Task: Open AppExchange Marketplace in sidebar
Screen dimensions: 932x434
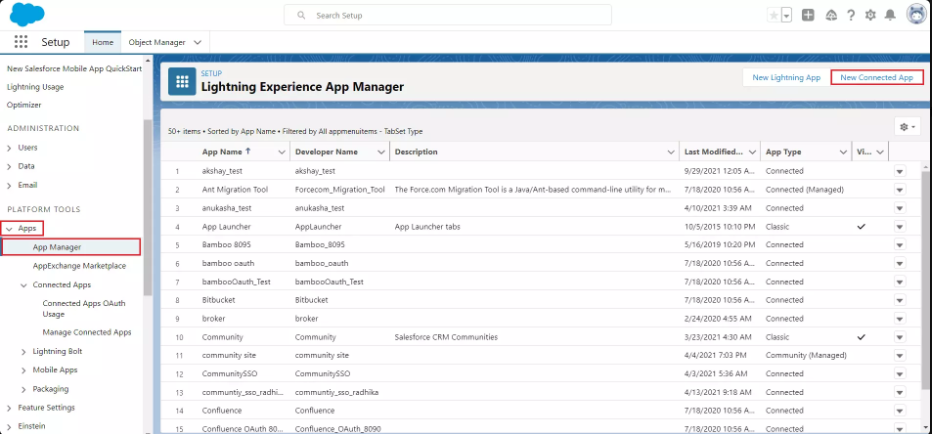Action: pos(79,266)
